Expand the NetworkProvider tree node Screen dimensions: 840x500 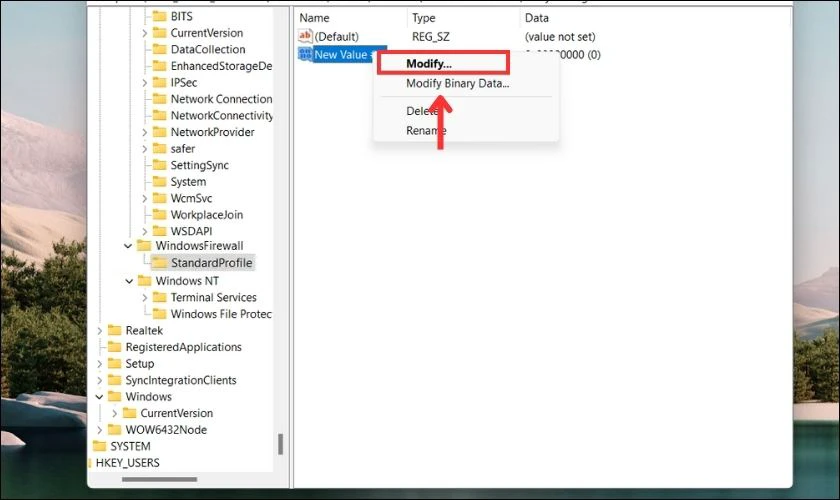tap(144, 132)
